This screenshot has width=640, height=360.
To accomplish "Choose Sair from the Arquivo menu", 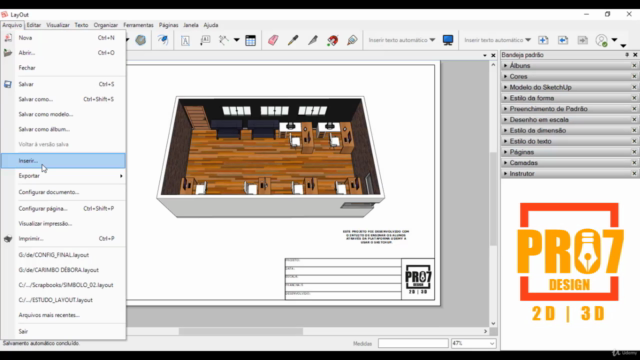I will click(x=63, y=331).
